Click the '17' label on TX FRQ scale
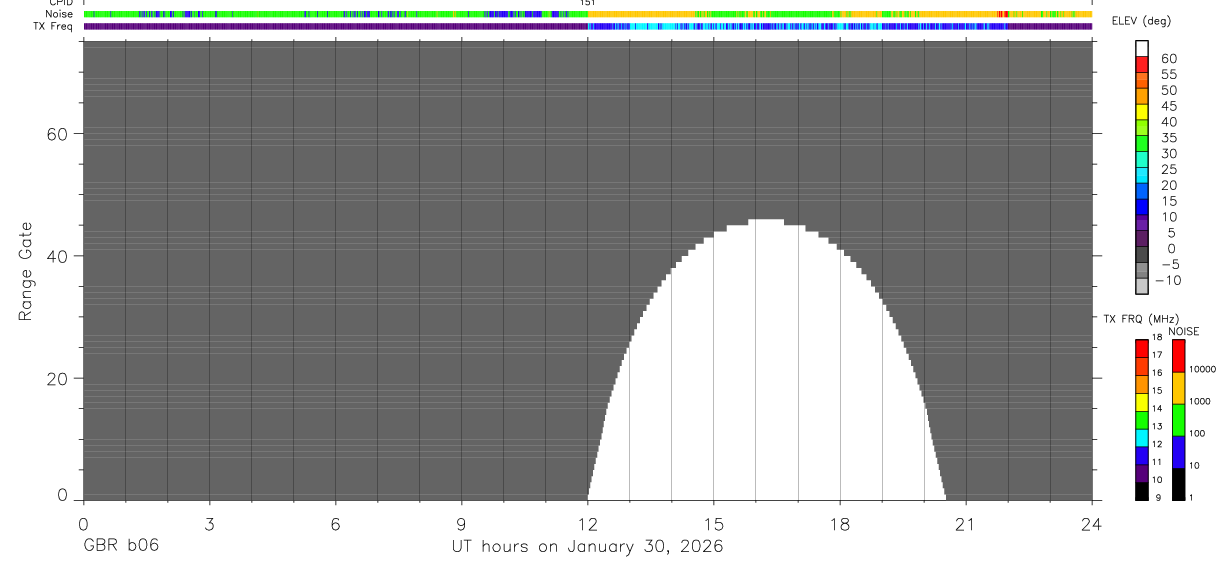Viewport: 1228px width, 567px height. (x=1156, y=355)
